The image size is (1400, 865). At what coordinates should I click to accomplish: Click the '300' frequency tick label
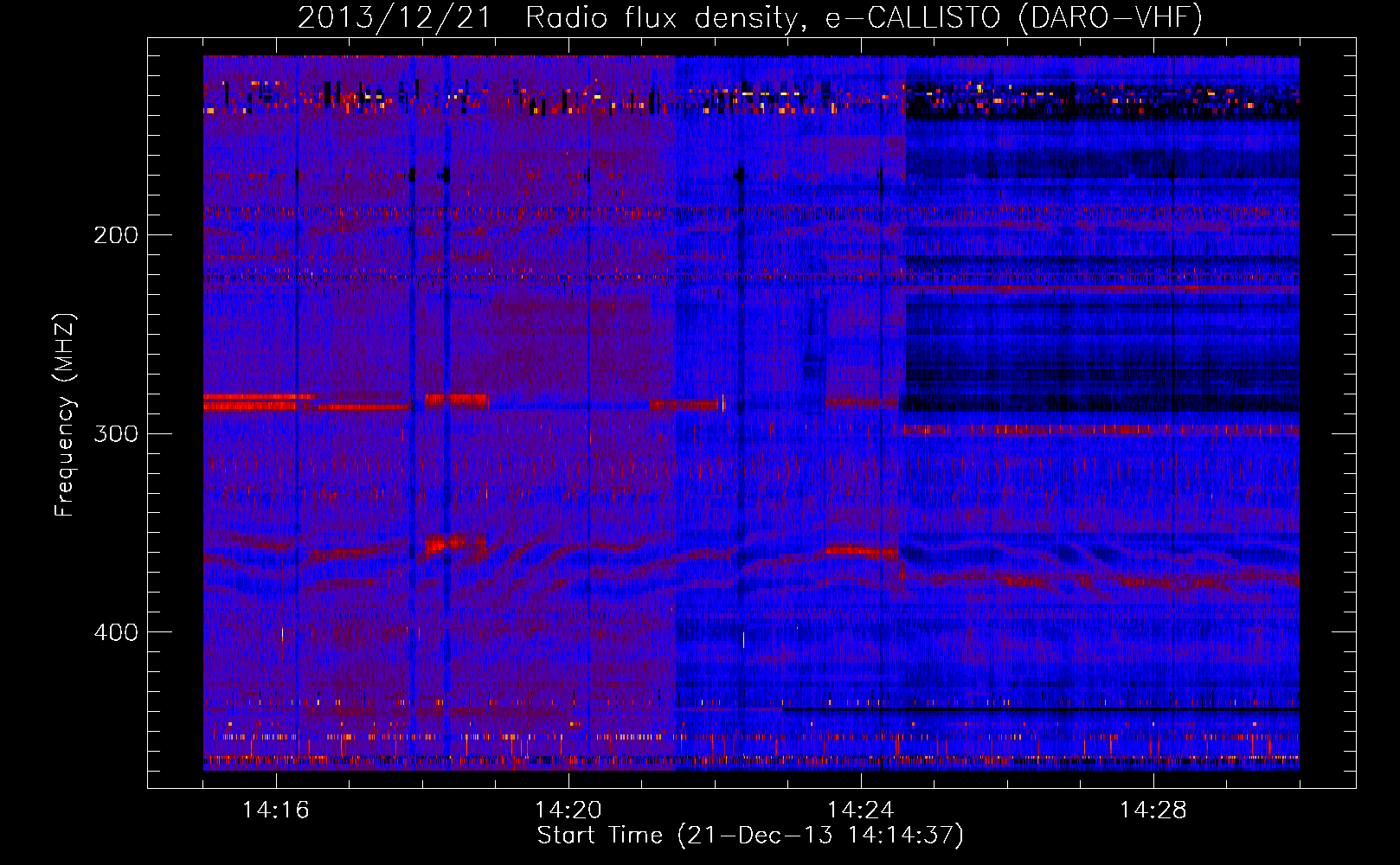(x=116, y=433)
